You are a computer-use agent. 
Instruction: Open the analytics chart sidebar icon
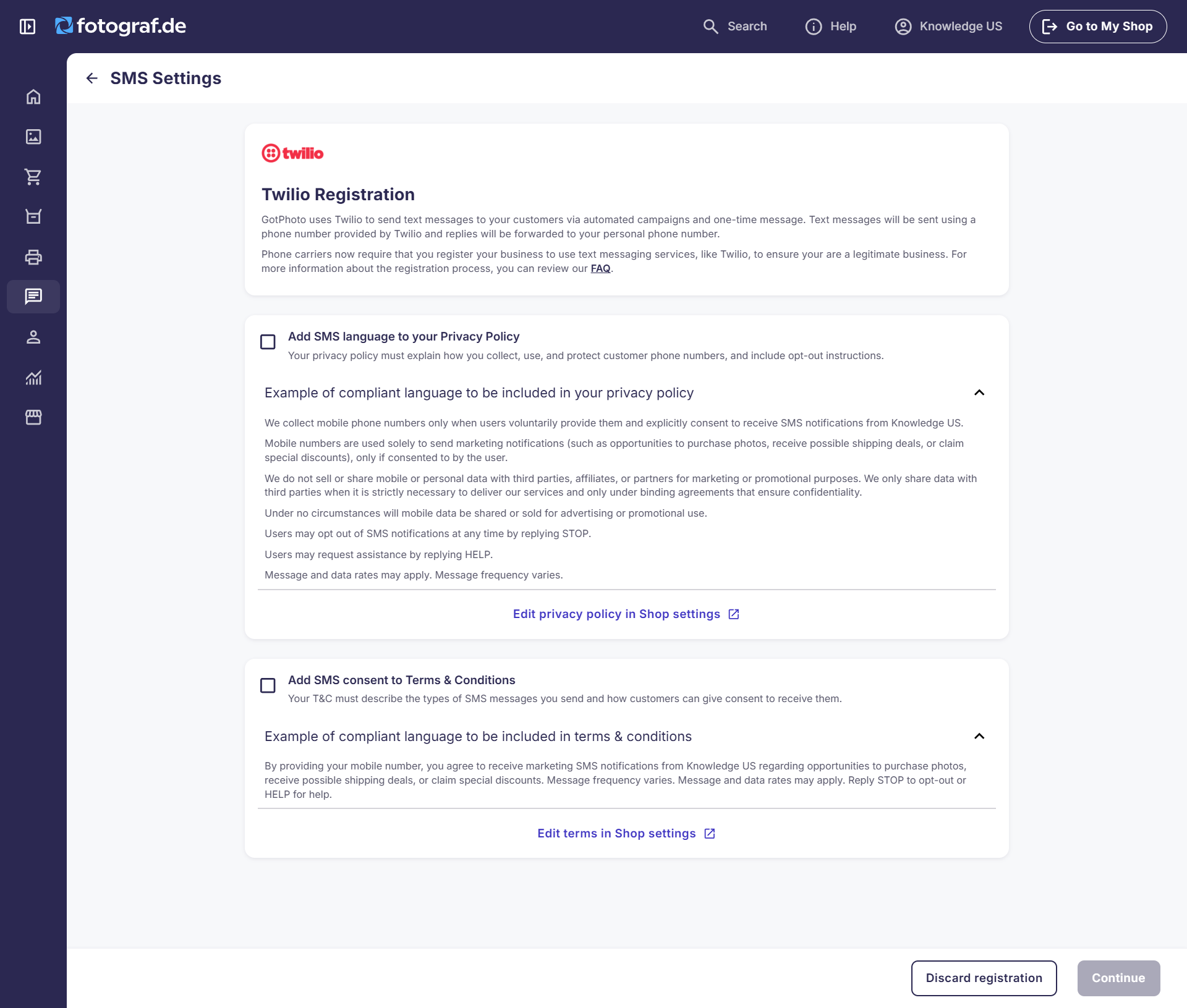(x=33, y=377)
